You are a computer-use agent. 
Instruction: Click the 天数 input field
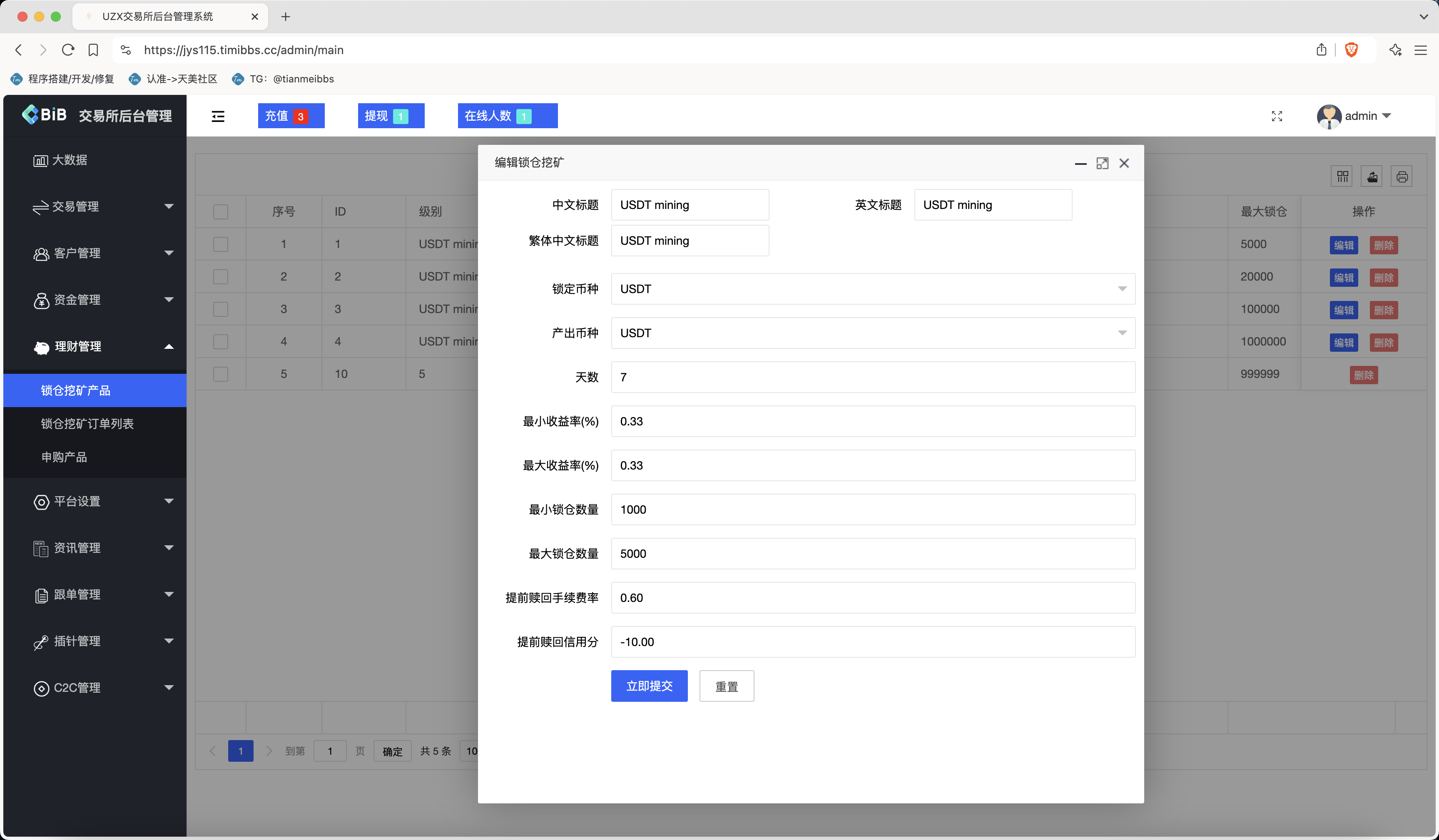pos(873,377)
